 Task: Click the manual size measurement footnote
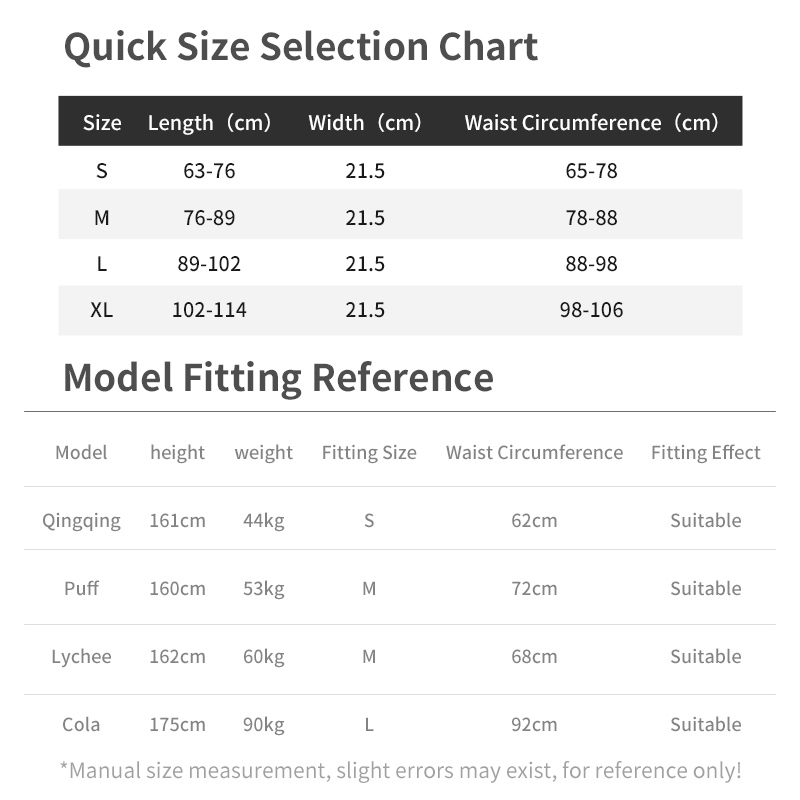(x=400, y=770)
